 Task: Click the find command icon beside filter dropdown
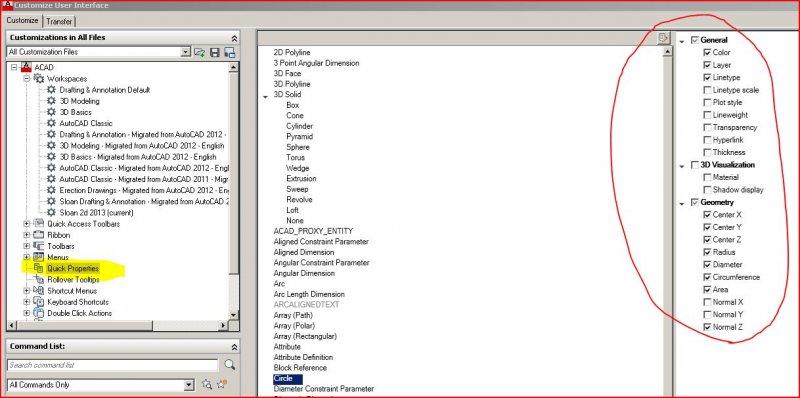click(207, 384)
